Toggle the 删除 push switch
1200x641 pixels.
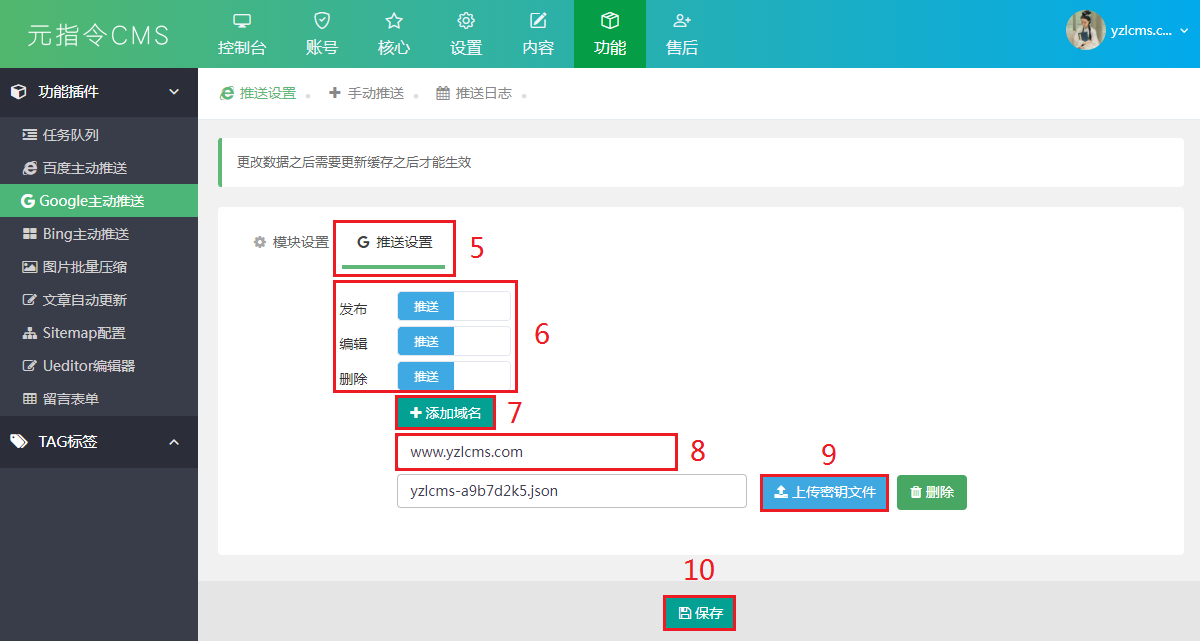click(x=453, y=376)
